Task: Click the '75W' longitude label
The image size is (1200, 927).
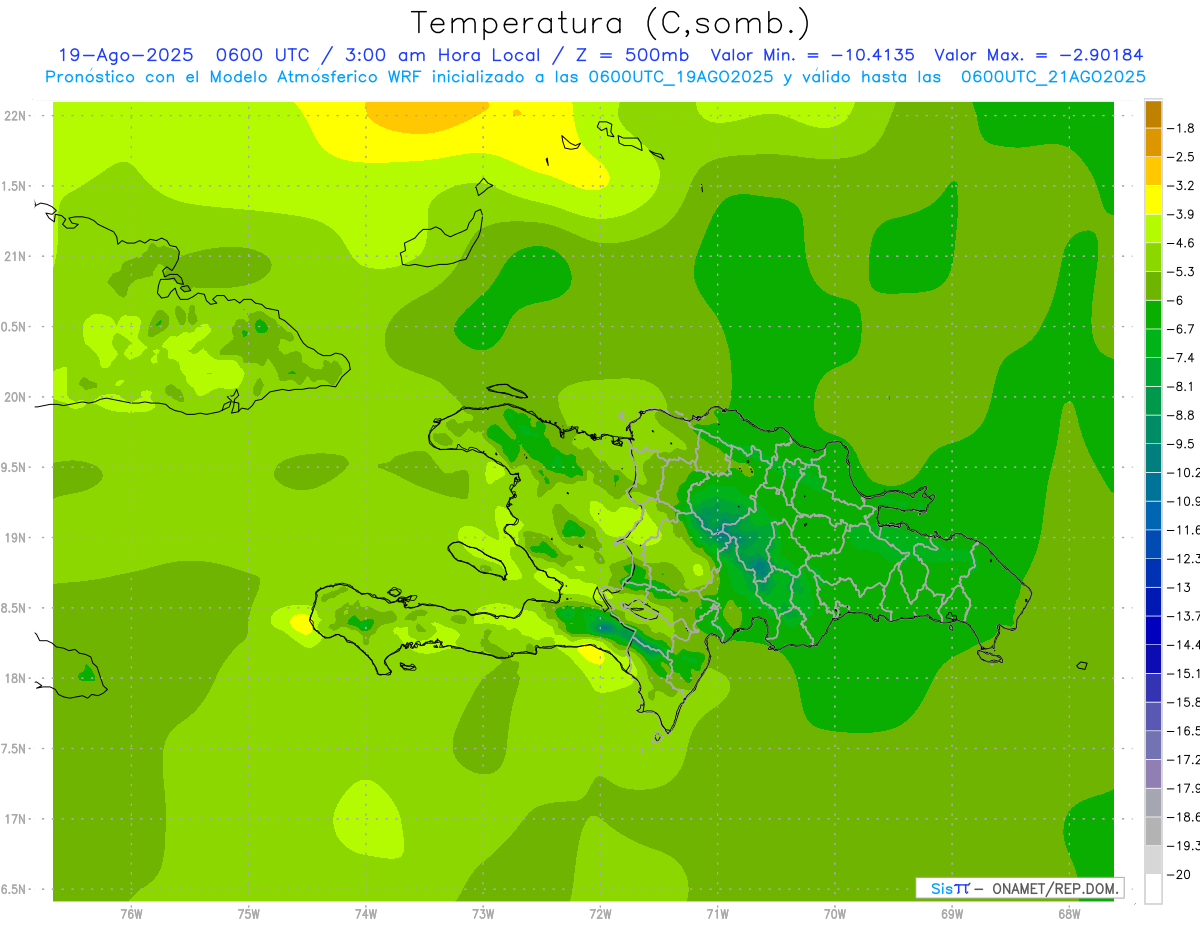Action: [248, 914]
